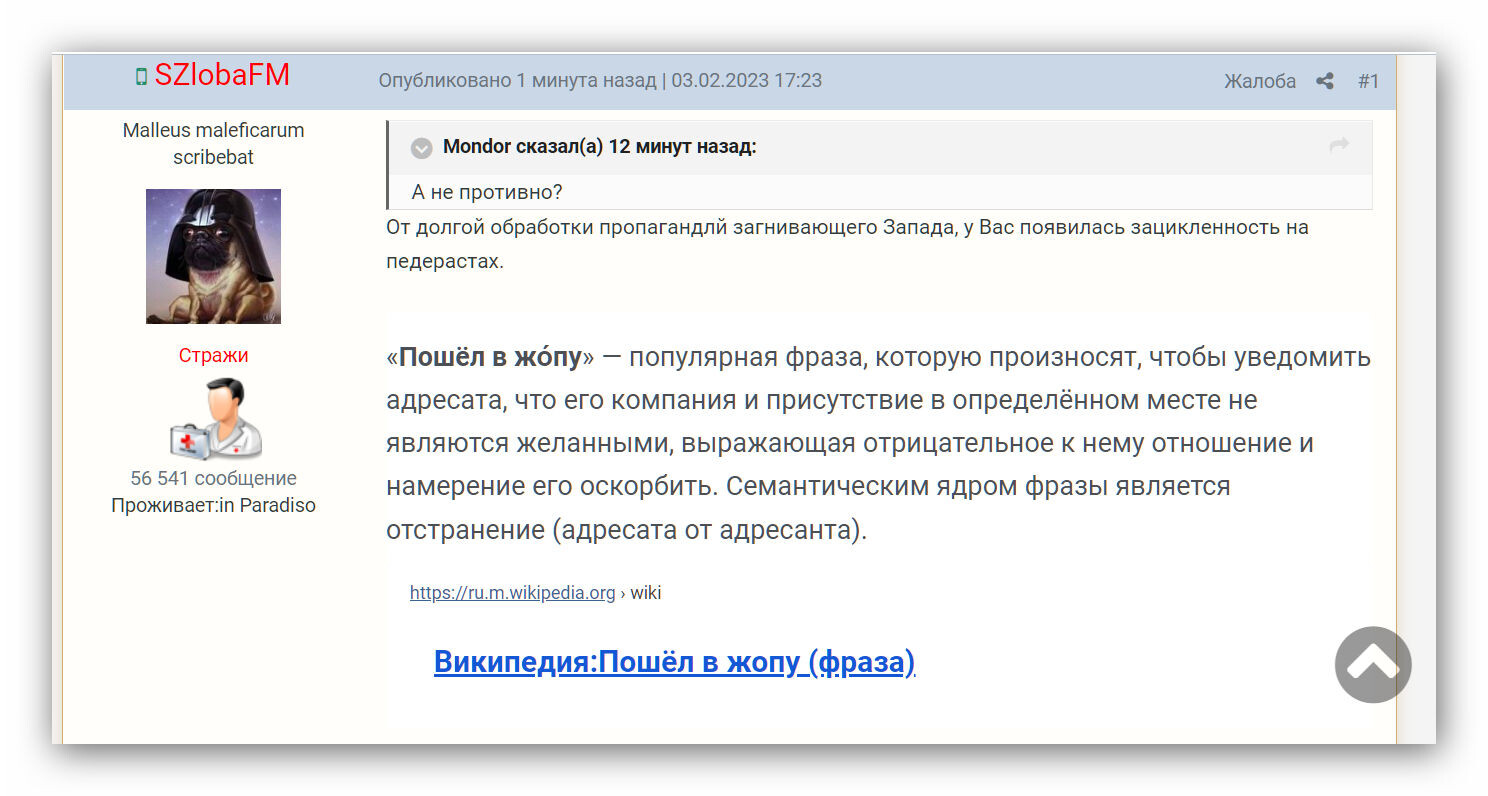Open SZlobaFM user profile
1488x796 pixels.
click(x=222, y=76)
